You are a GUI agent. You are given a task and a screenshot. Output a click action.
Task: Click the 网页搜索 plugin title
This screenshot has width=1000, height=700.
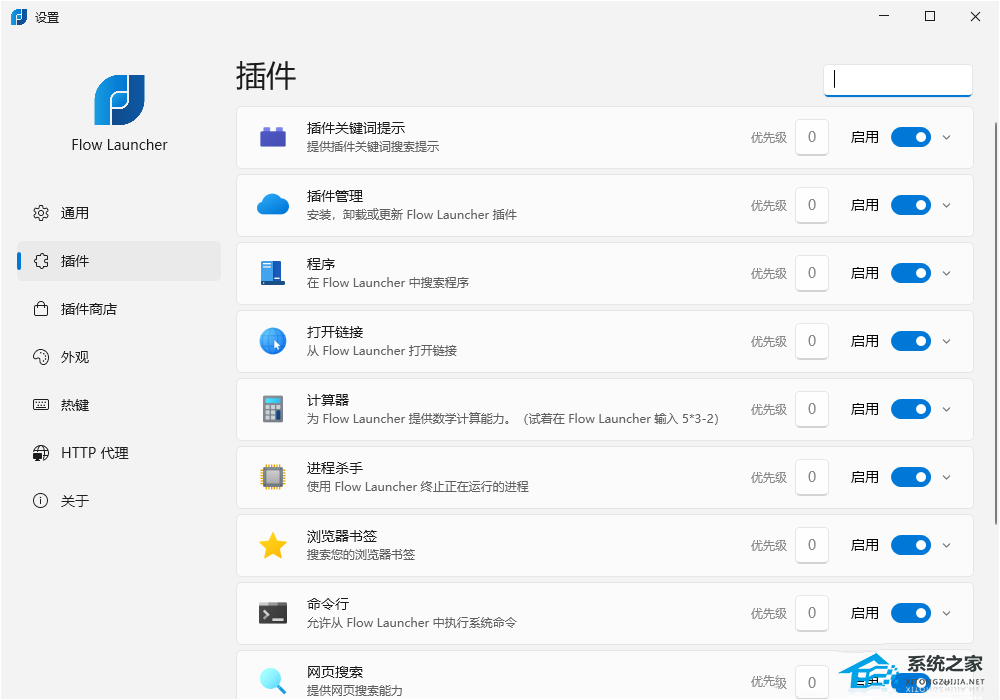(335, 672)
